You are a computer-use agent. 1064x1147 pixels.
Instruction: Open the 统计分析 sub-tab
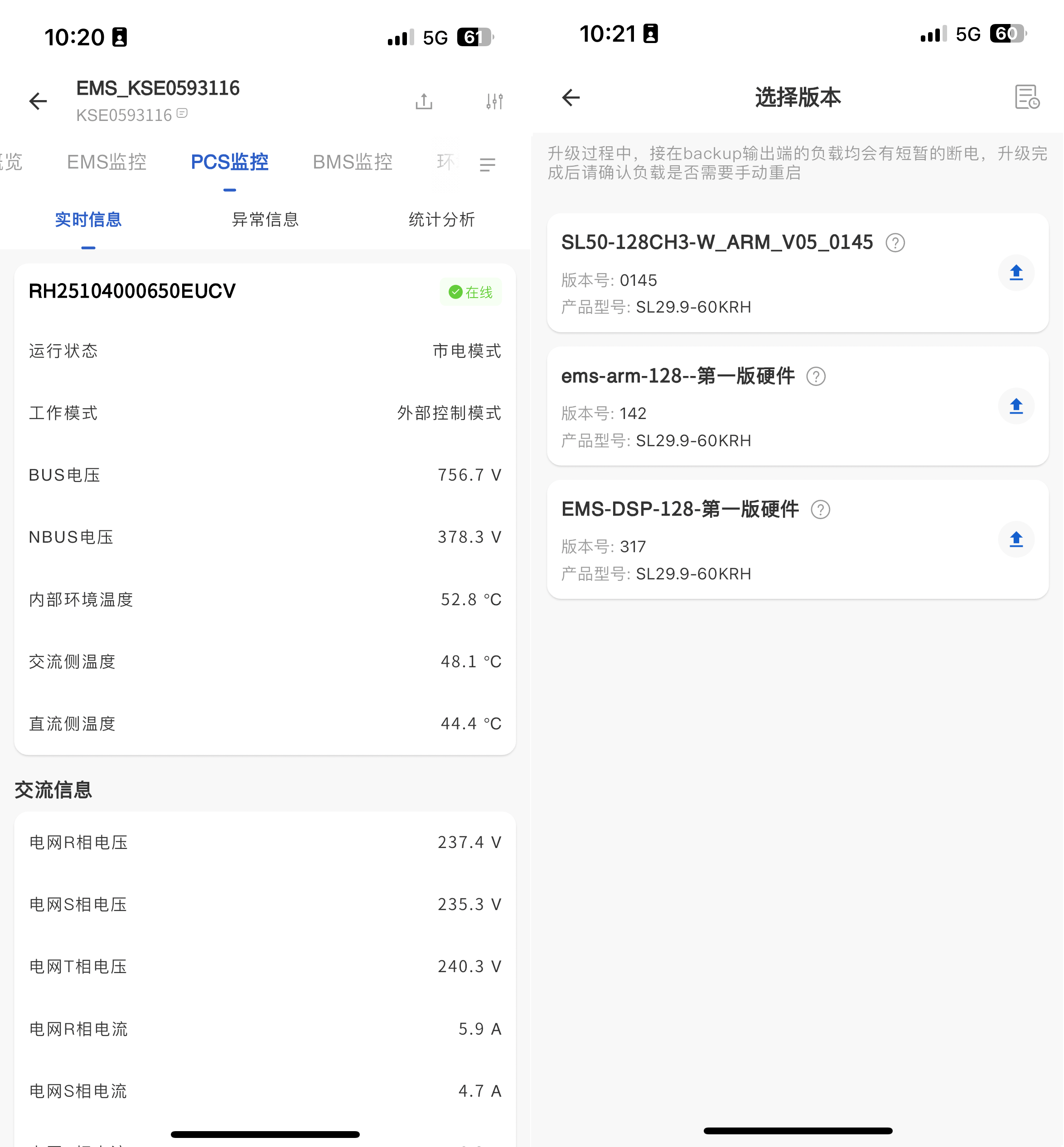point(442,219)
